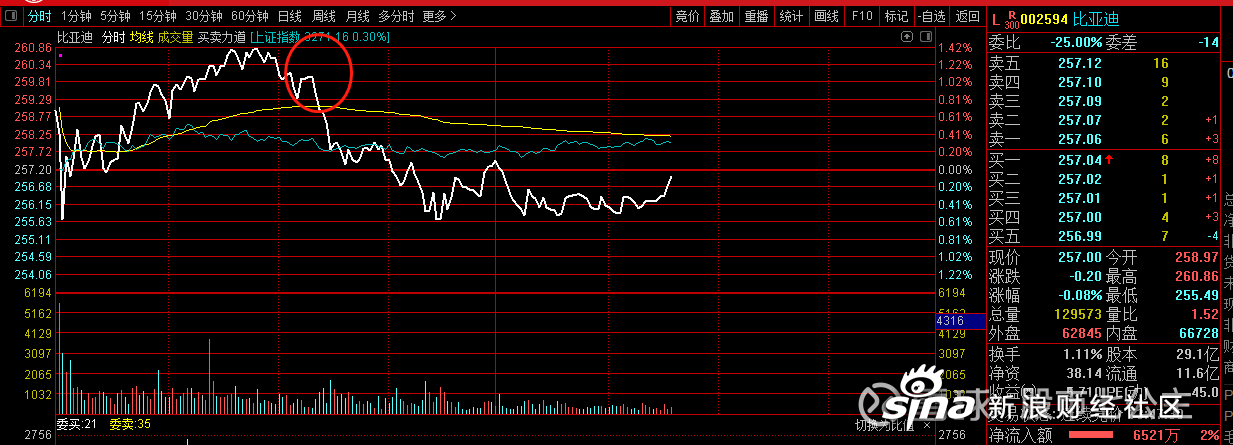Click the 叠加 overlay button
The height and width of the screenshot is (445, 1233).
pos(721,16)
